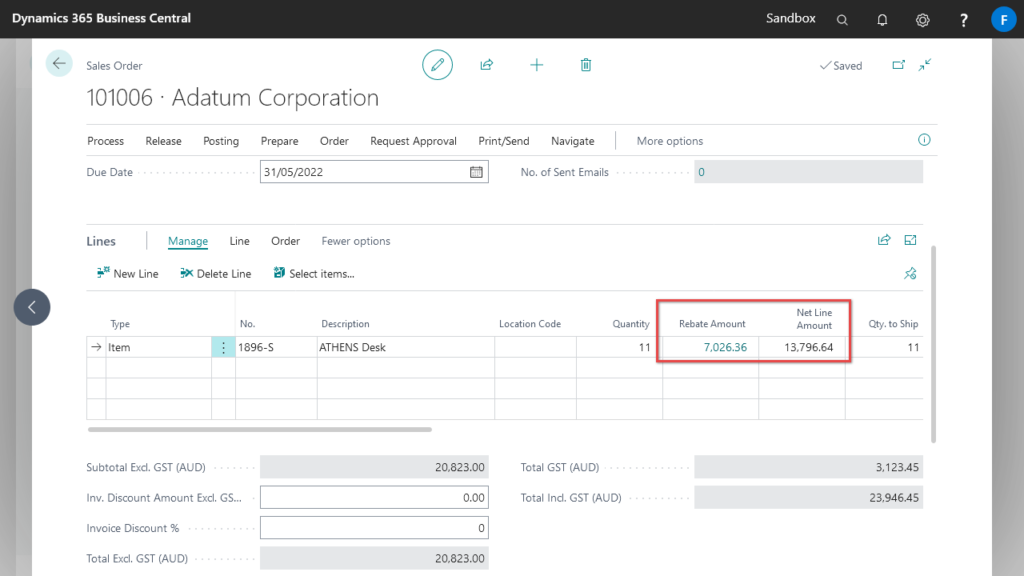The height and width of the screenshot is (576, 1024).
Task: Click the previous record chevron button
Action: click(x=32, y=307)
